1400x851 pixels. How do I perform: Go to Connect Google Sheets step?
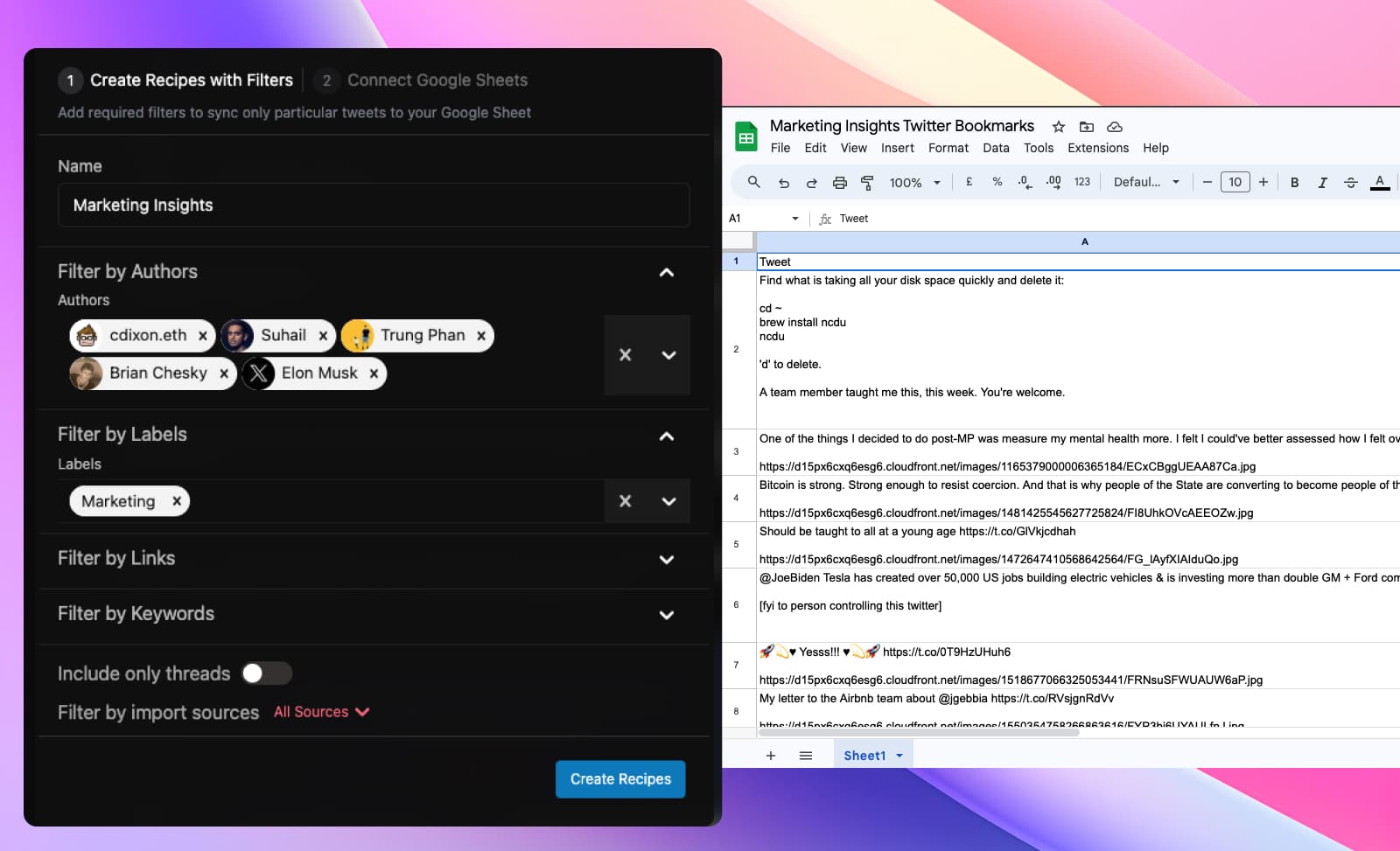pos(421,80)
